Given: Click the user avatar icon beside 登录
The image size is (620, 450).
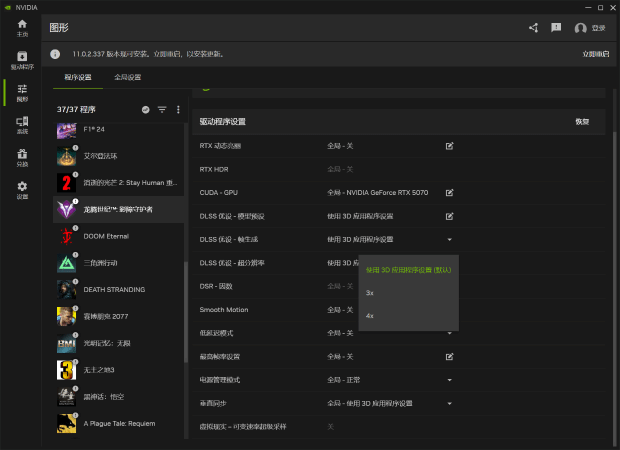Looking at the screenshot, I should (x=580, y=28).
